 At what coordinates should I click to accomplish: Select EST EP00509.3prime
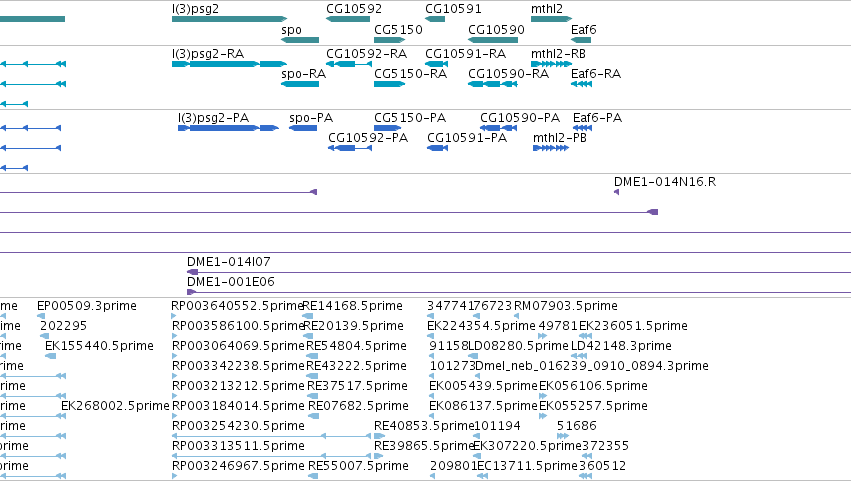pos(87,306)
